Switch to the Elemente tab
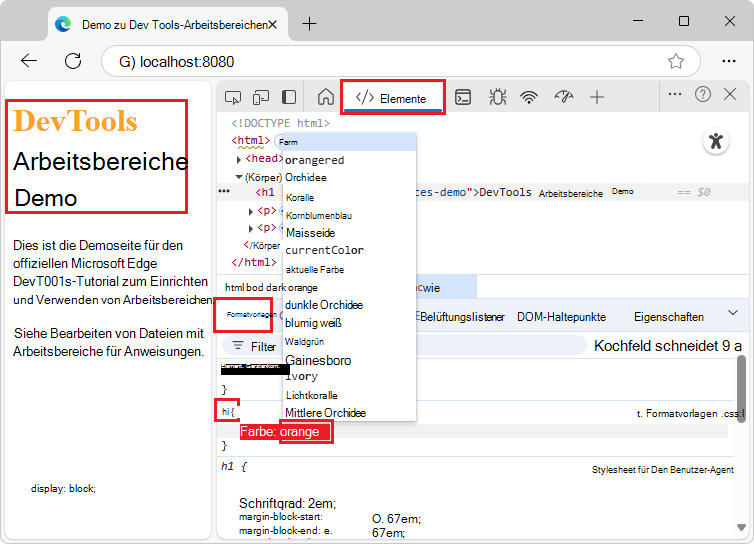This screenshot has width=754, height=544. pyautogui.click(x=392, y=98)
